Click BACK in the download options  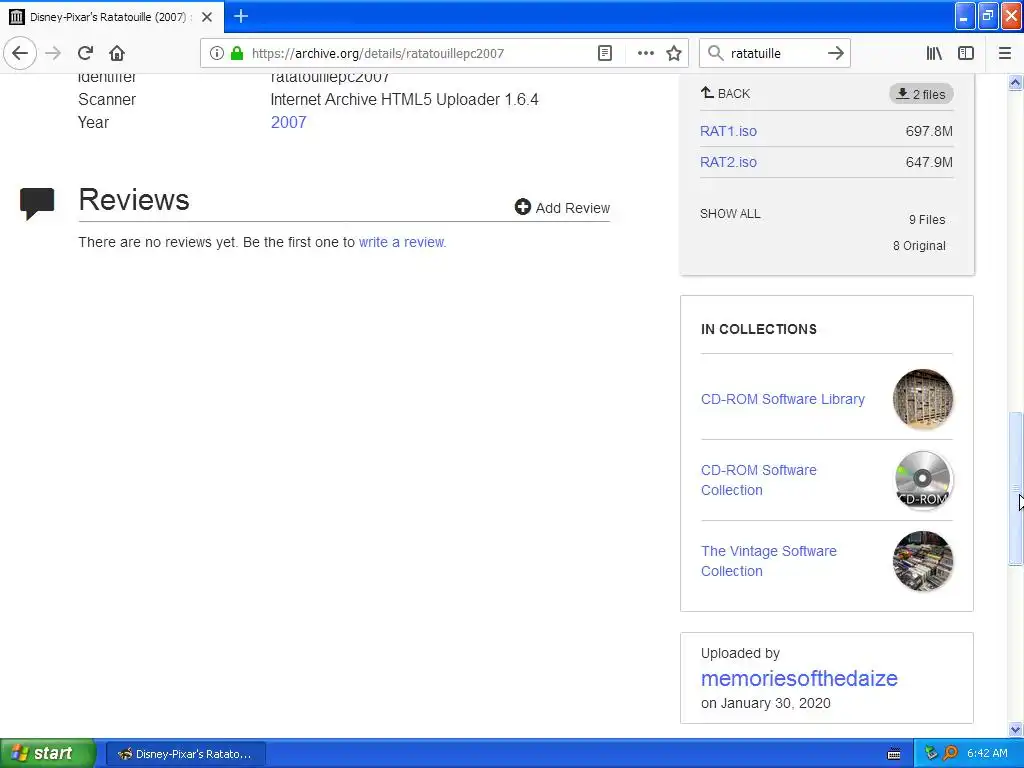click(726, 93)
